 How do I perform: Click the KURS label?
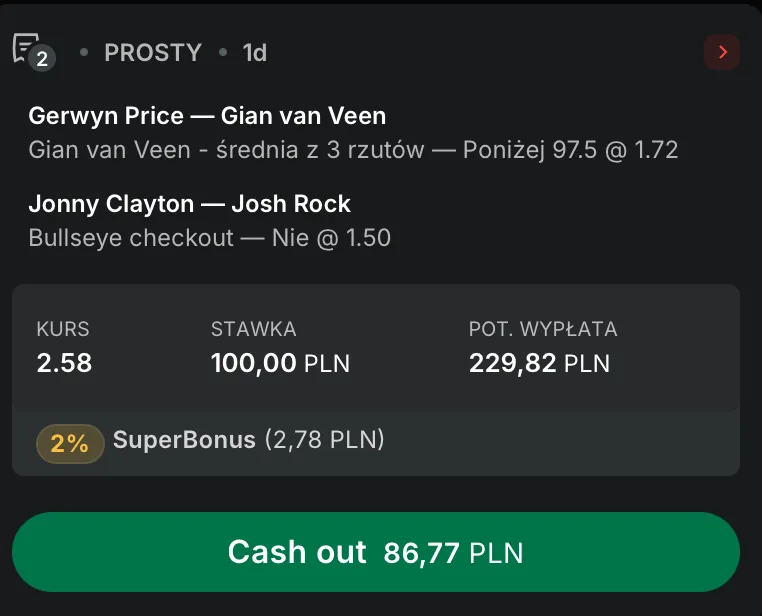pos(63,329)
